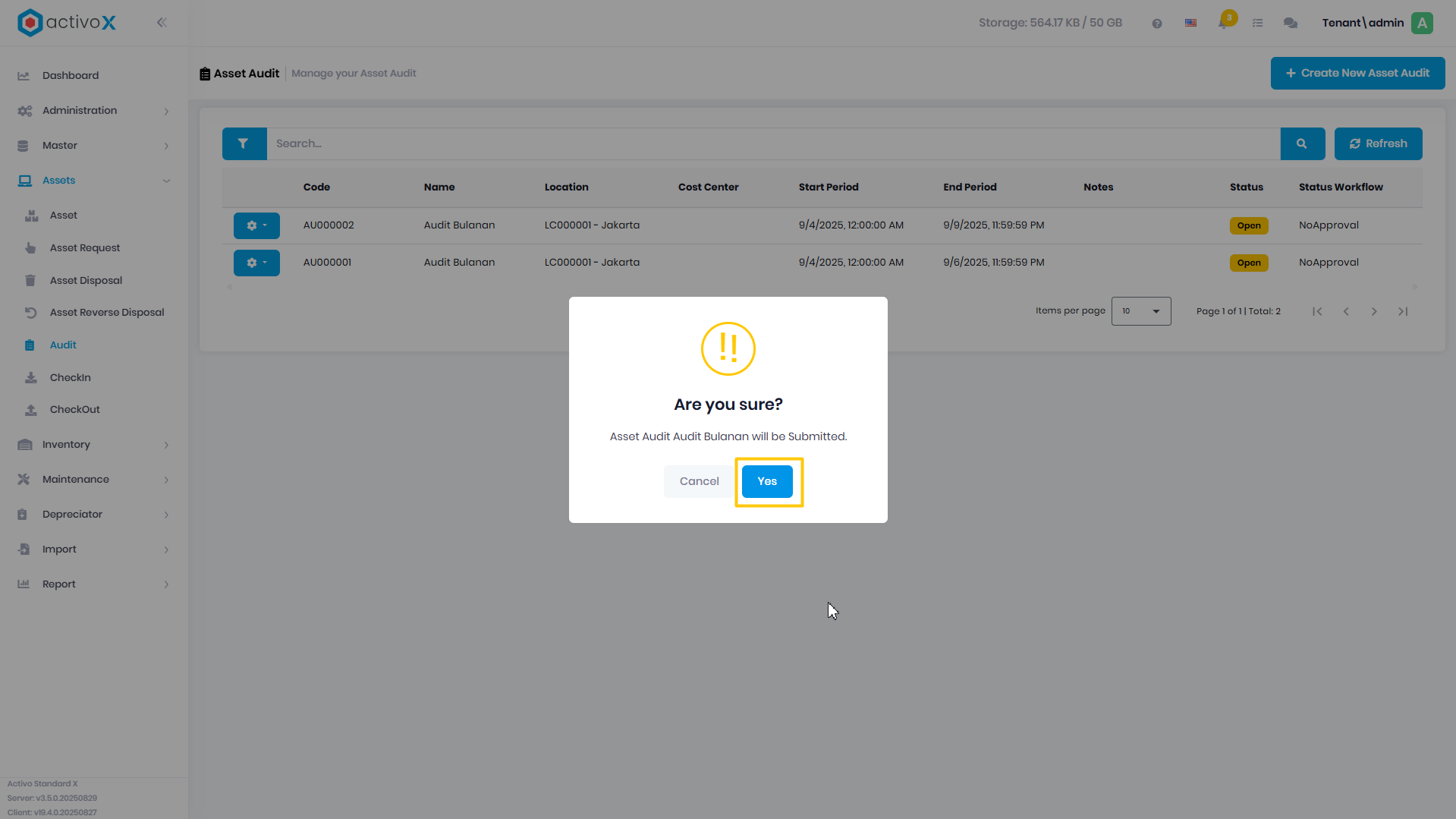This screenshot has height=819, width=1456.
Task: Click the yellow warning icon in dialog
Action: (728, 348)
